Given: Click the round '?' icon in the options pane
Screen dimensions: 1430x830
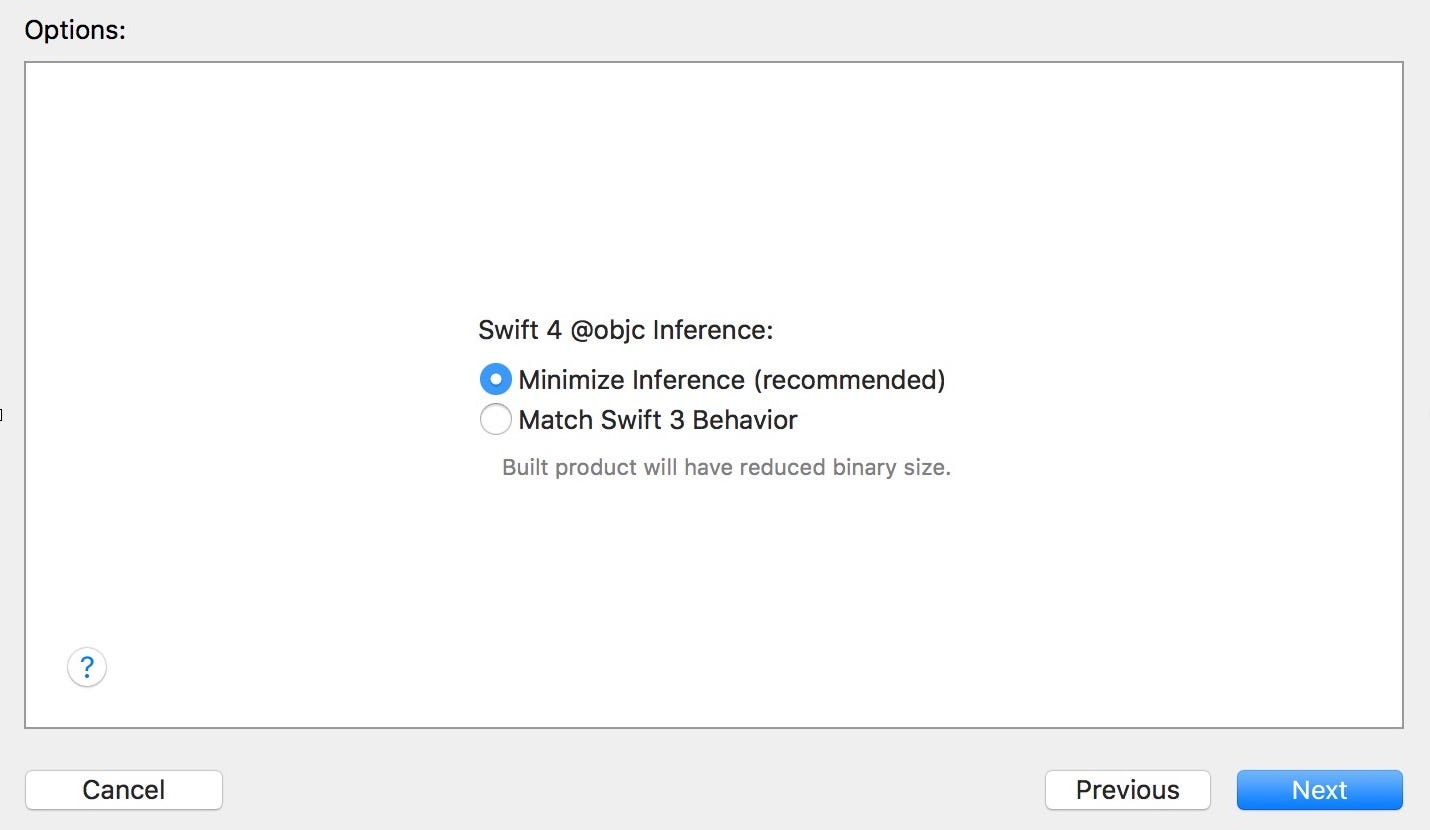Looking at the screenshot, I should coord(87,667).
